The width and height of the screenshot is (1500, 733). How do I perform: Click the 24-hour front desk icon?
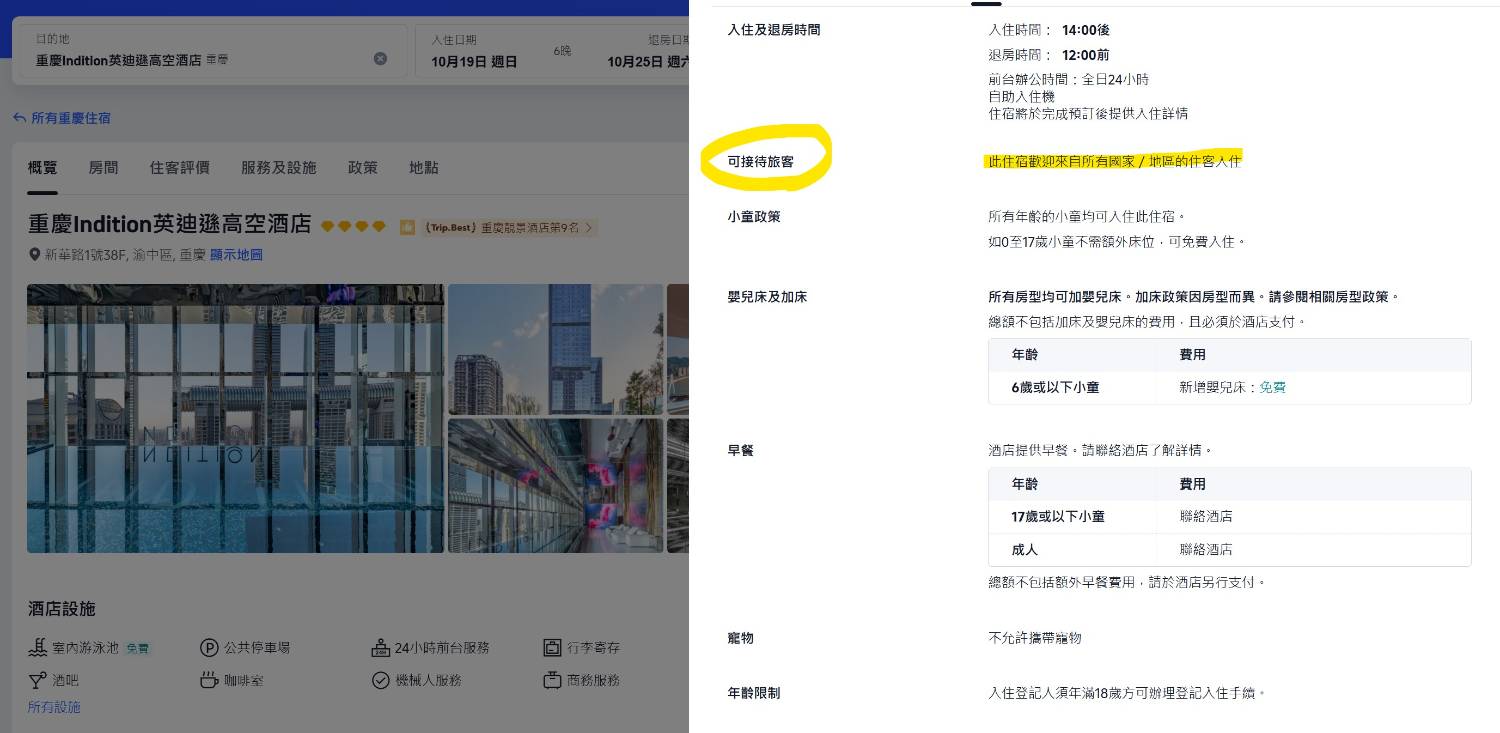click(380, 648)
